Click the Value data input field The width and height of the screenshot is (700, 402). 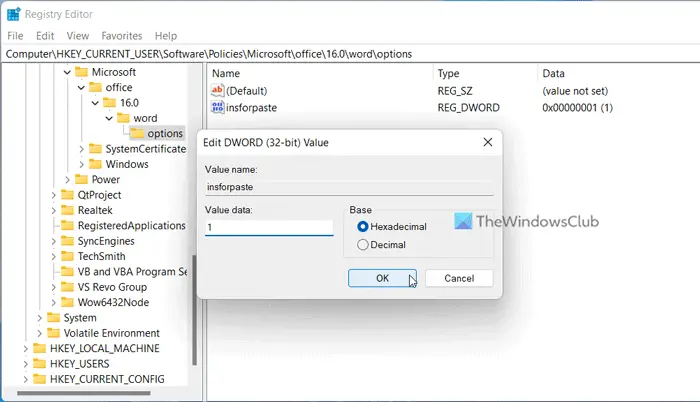point(269,227)
